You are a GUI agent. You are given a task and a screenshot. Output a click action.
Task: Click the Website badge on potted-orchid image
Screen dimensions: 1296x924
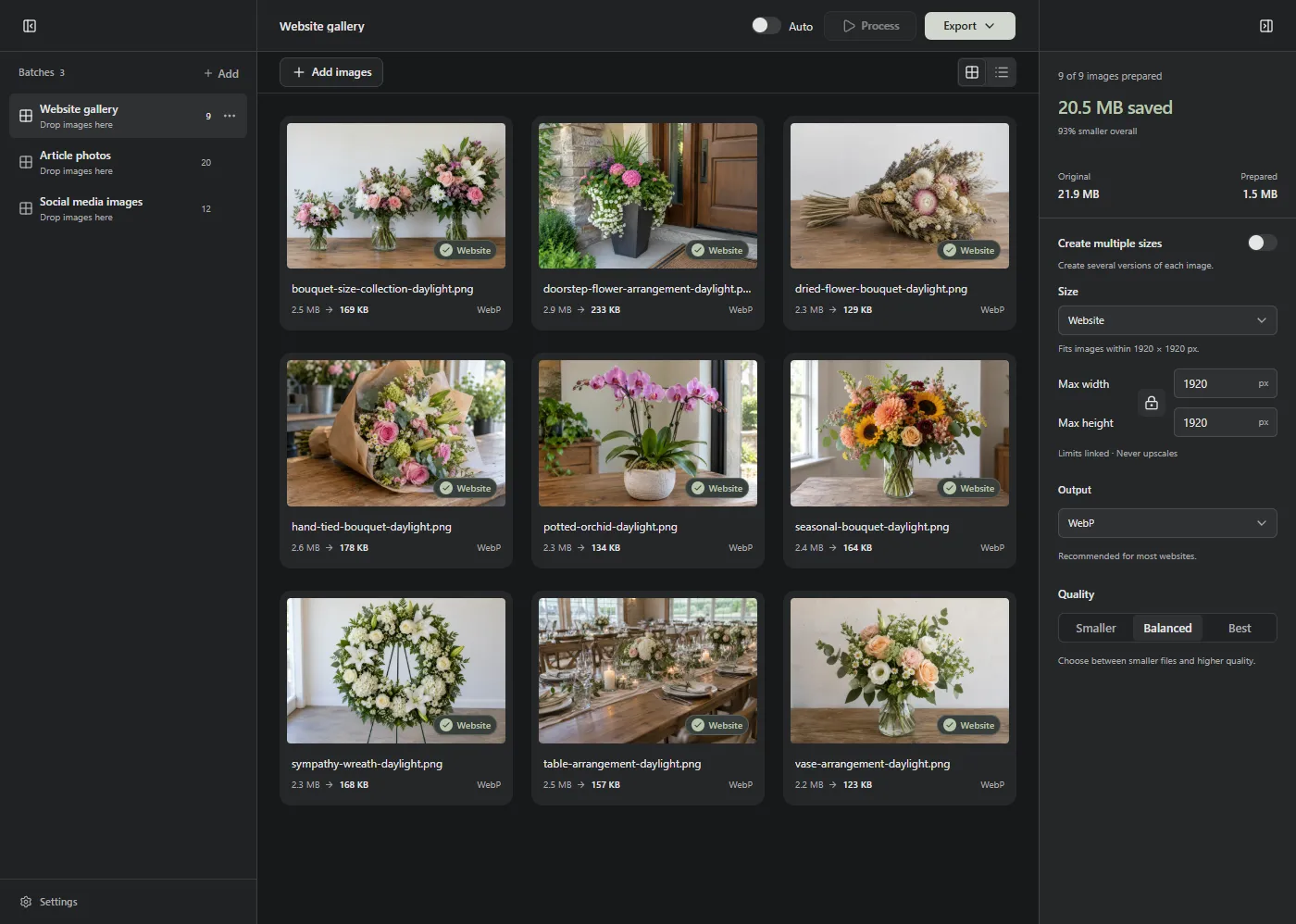pyautogui.click(x=717, y=488)
